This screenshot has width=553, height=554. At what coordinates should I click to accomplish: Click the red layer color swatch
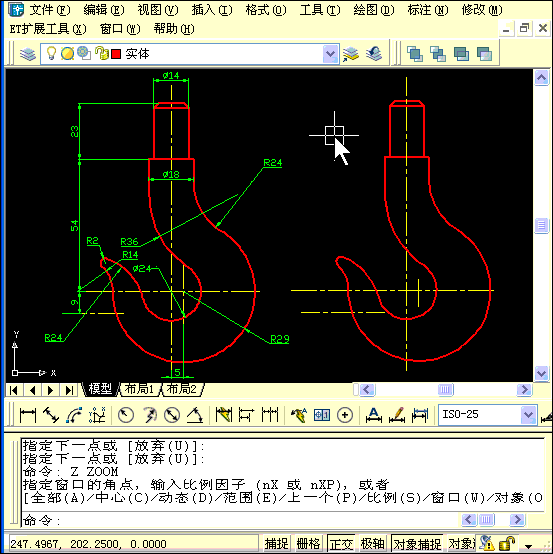click(116, 54)
